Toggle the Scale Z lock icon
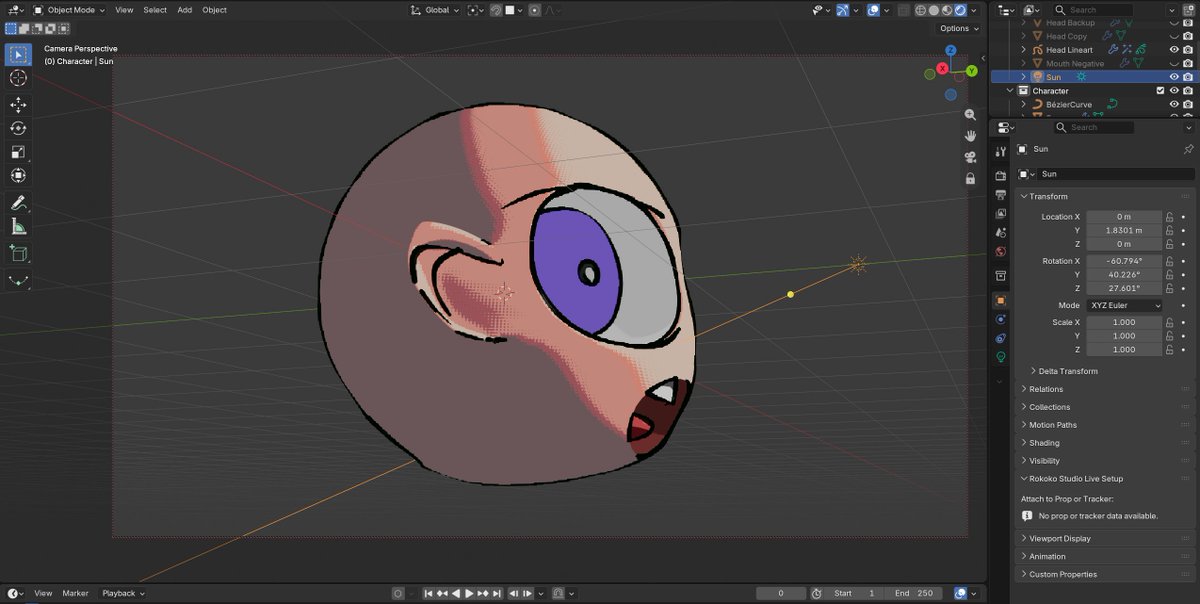 [1169, 350]
